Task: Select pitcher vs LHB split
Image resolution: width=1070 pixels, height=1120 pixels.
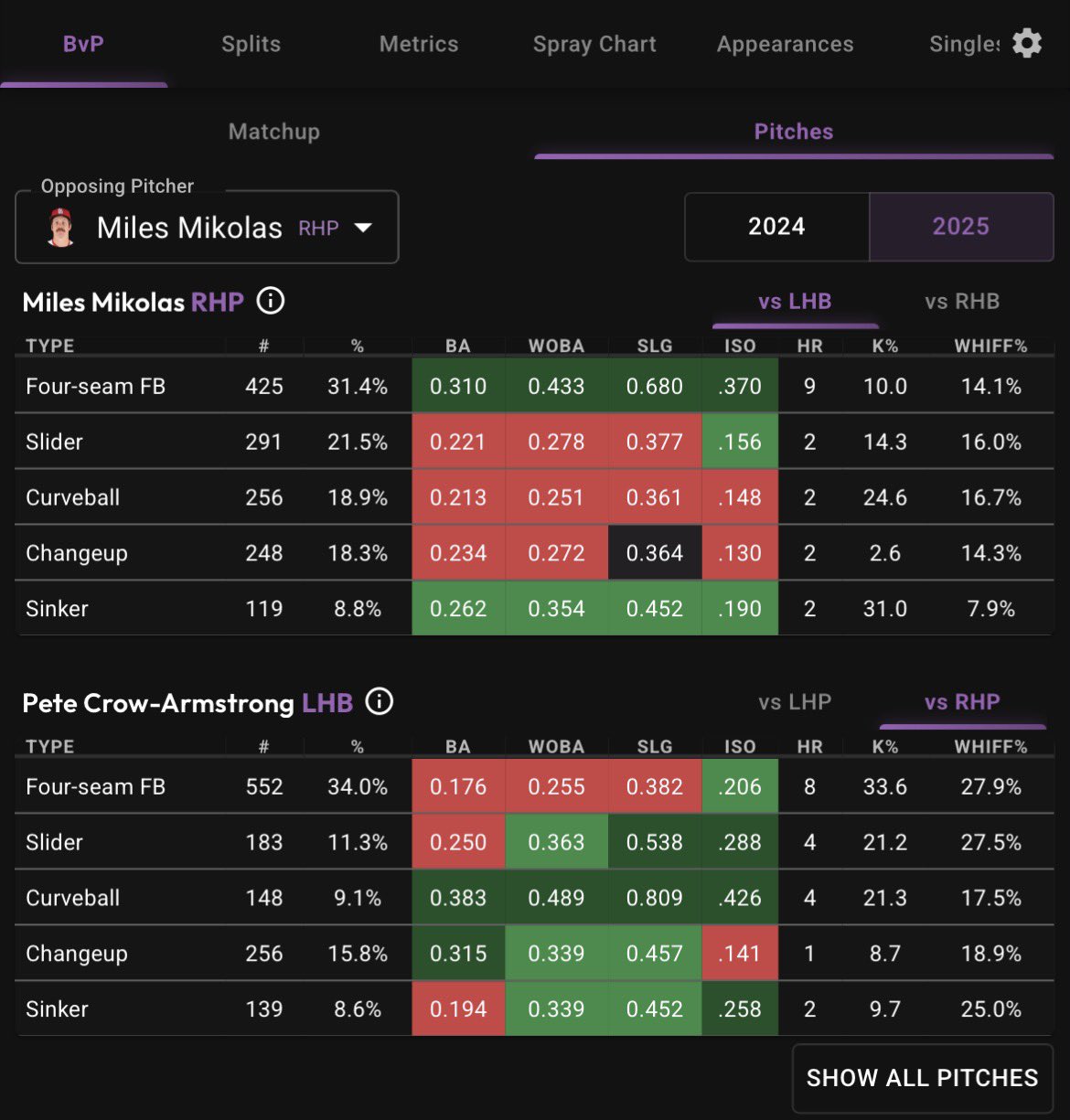Action: 794,301
